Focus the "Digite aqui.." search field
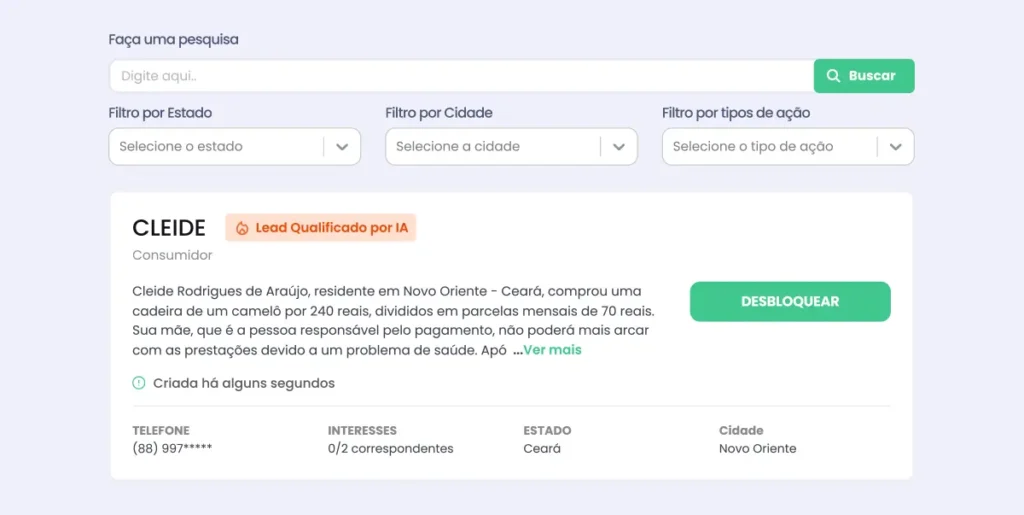The height and width of the screenshot is (515, 1024). 460,76
